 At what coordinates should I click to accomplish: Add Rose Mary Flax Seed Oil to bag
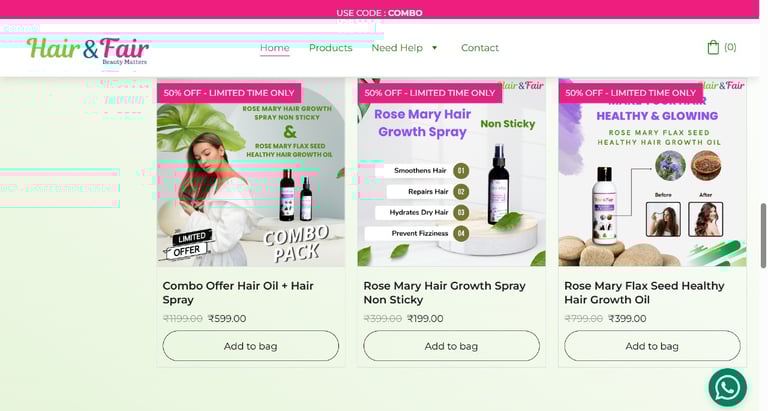(x=652, y=346)
